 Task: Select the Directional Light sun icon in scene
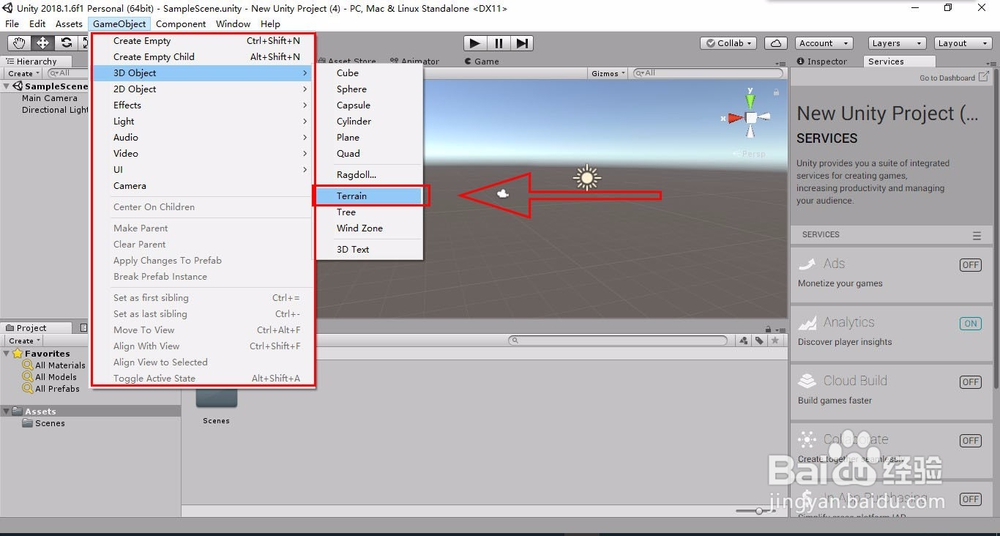point(587,177)
